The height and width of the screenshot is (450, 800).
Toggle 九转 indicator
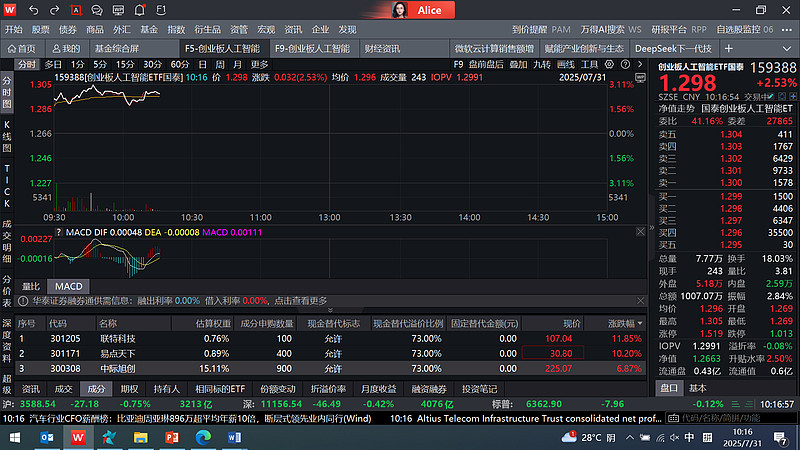[542, 64]
